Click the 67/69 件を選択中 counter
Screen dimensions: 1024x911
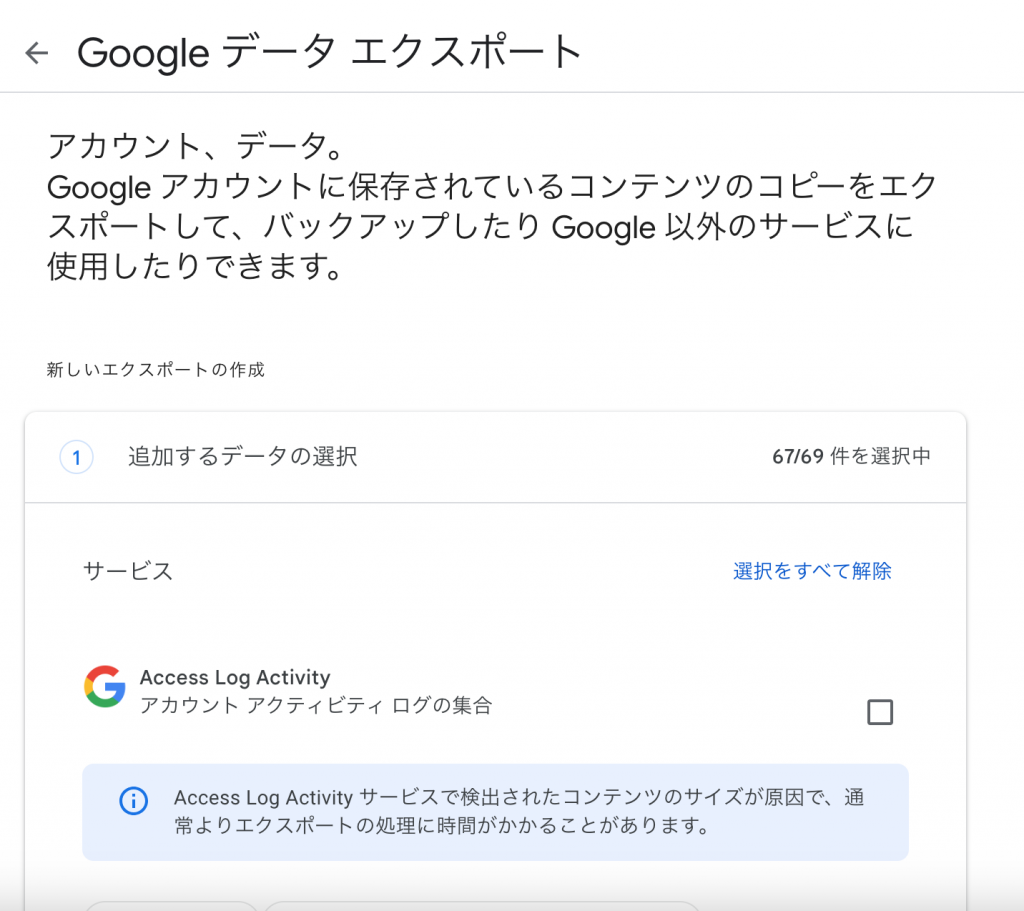[x=851, y=456]
